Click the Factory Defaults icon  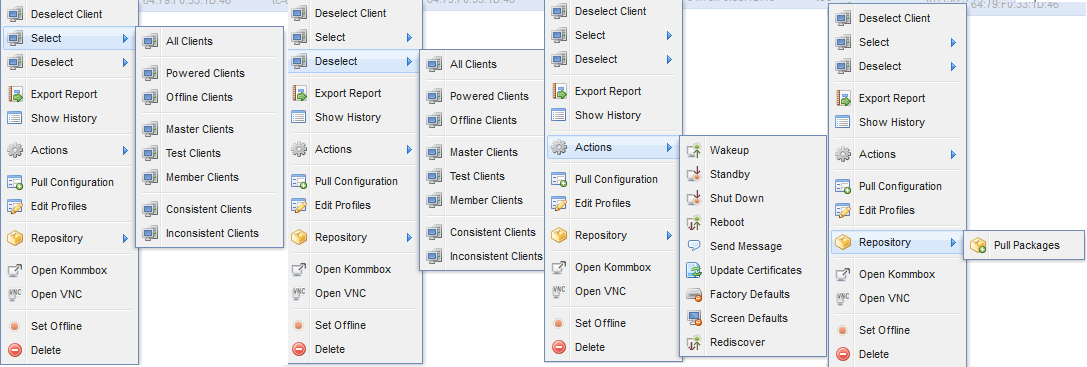[x=695, y=294]
